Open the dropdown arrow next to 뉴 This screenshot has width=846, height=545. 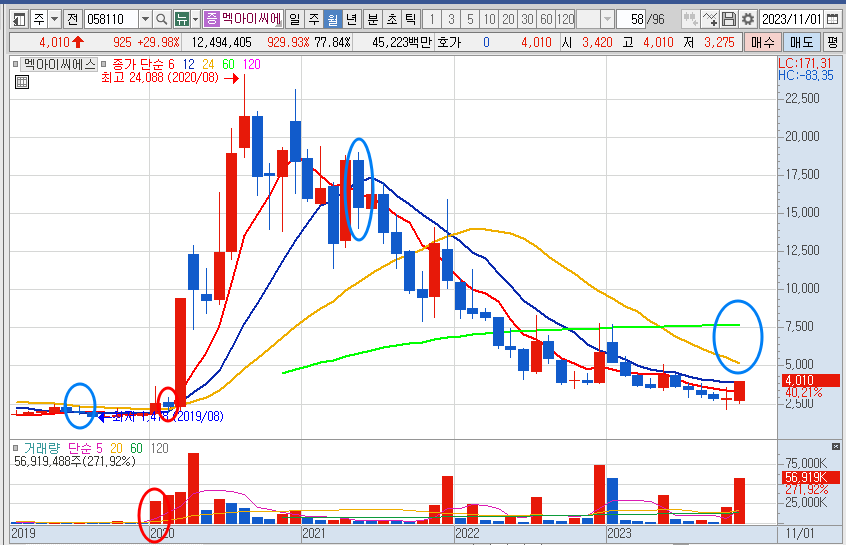(x=195, y=20)
